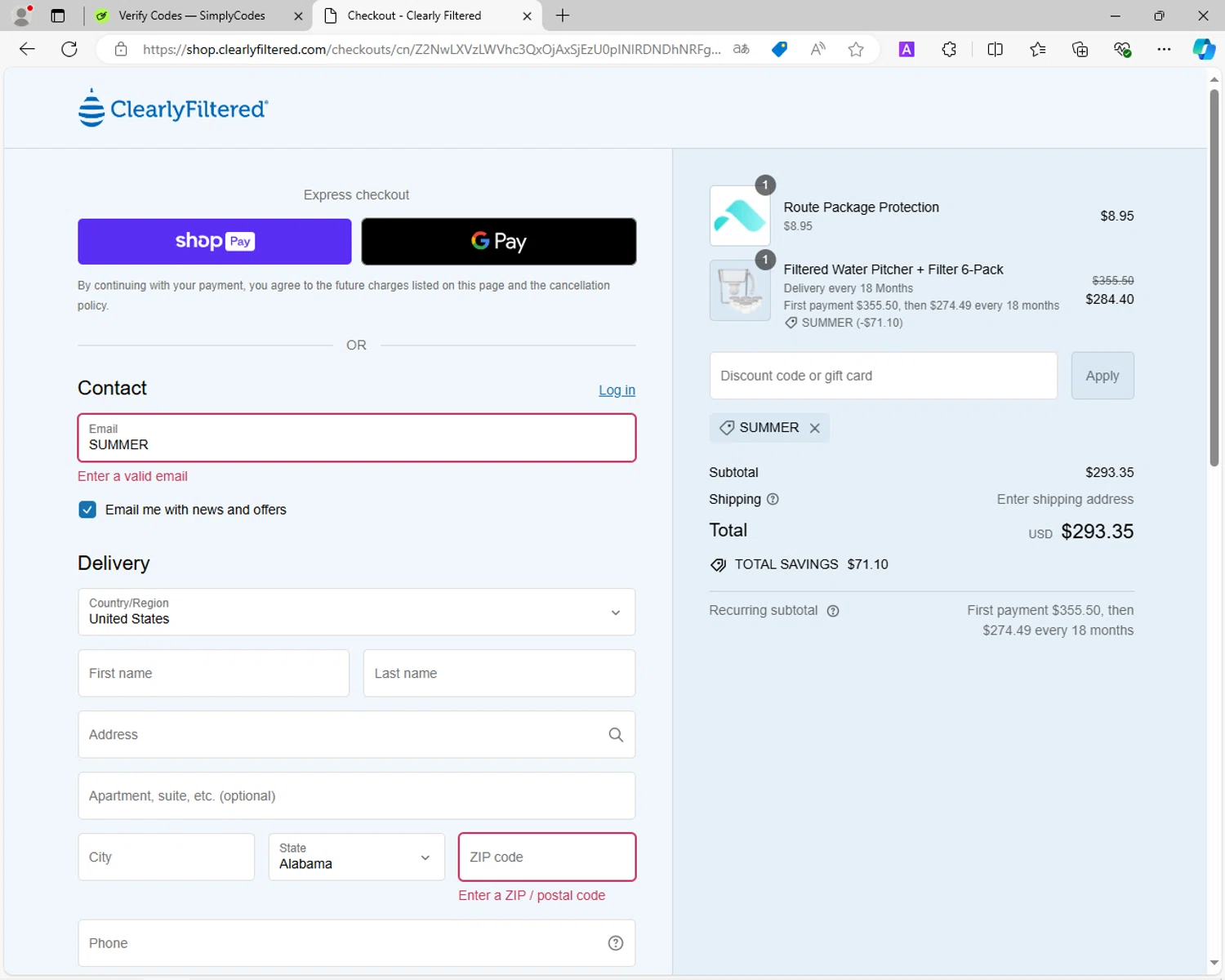
Task: Reload the checkout page
Action: pyautogui.click(x=69, y=49)
